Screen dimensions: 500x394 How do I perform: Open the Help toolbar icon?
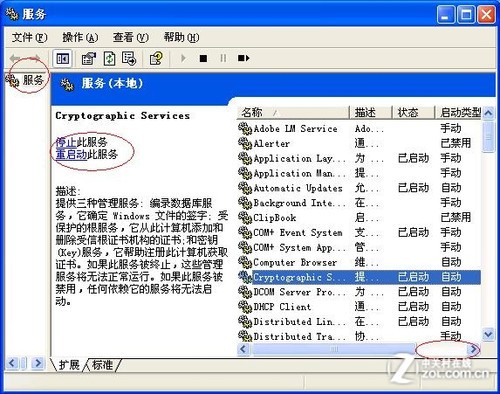156,59
